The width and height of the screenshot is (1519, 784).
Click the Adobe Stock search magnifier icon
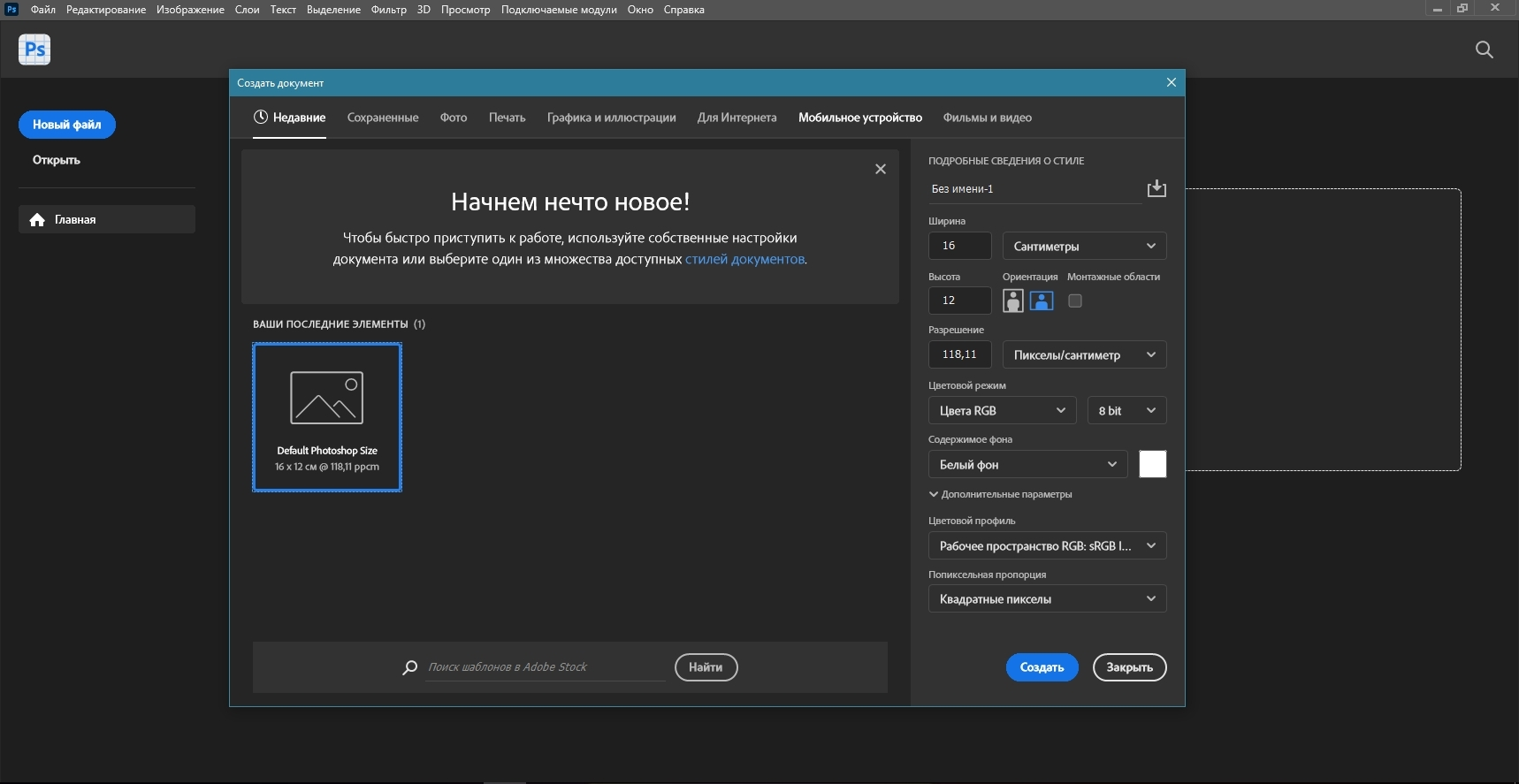coord(410,667)
